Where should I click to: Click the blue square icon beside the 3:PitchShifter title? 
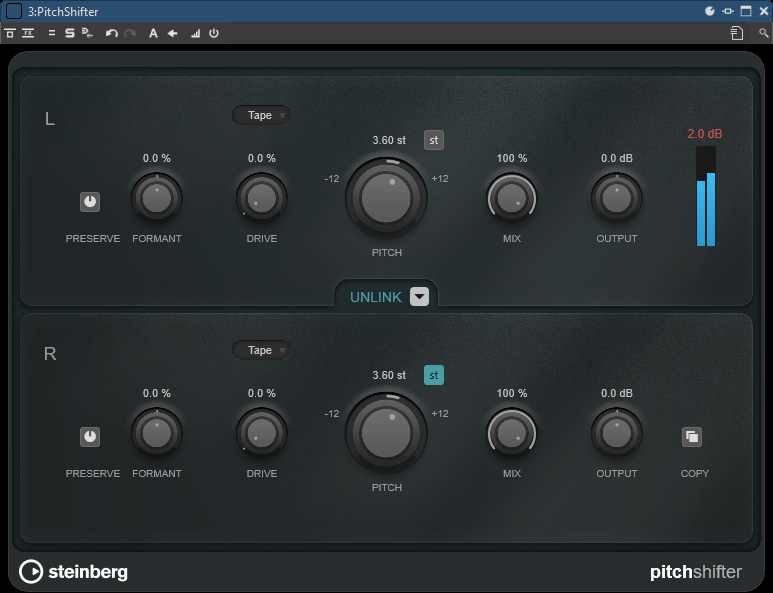coord(13,11)
